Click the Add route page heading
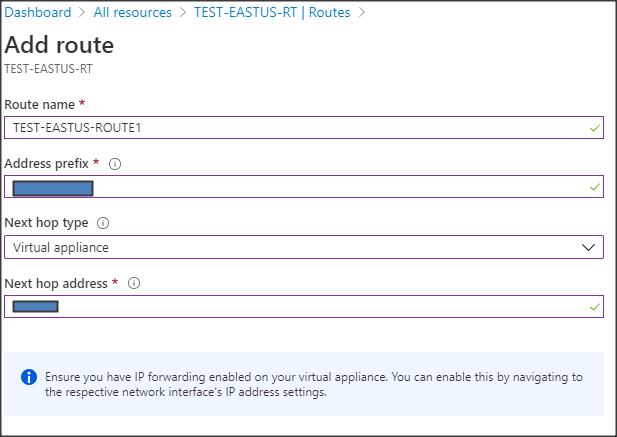This screenshot has height=437, width=617. pos(60,45)
